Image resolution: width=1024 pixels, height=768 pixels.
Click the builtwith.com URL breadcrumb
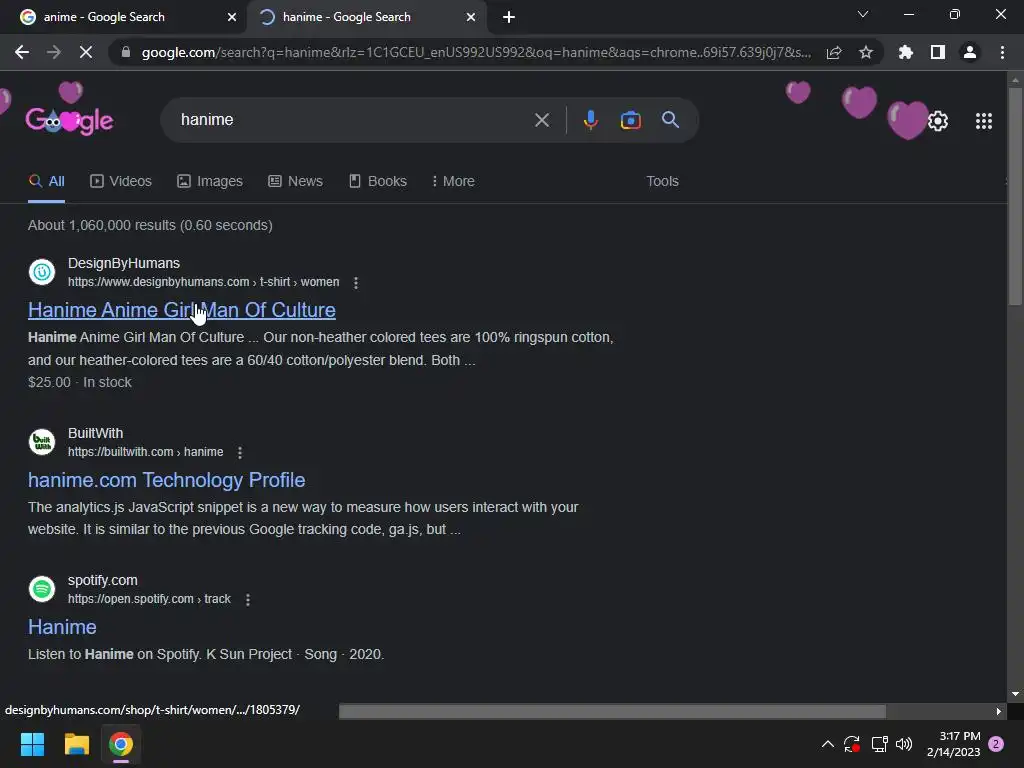pos(146,452)
